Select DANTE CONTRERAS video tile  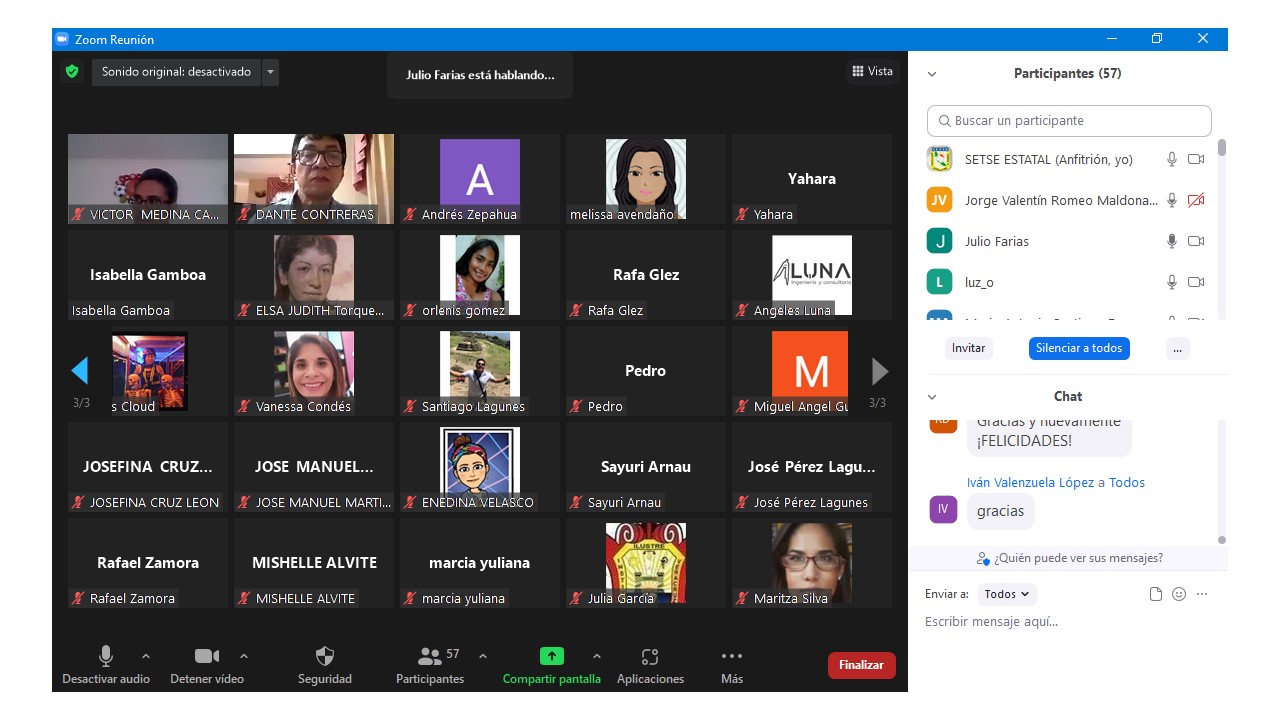pos(314,179)
